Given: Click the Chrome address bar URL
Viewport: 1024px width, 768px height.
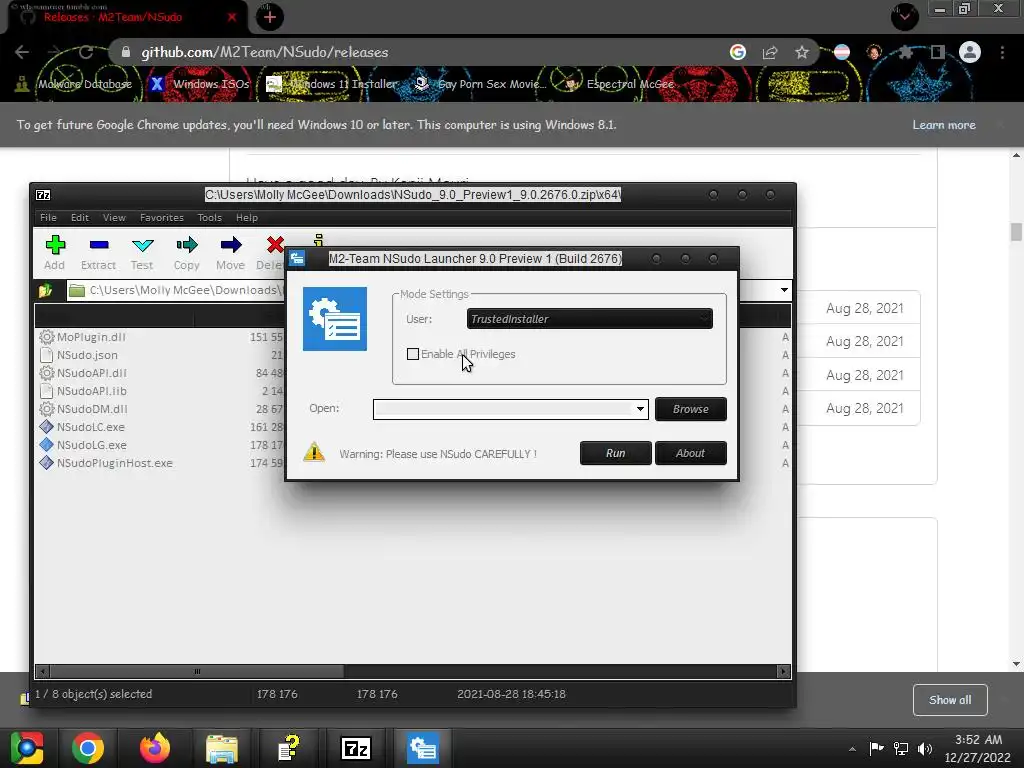Looking at the screenshot, I should [264, 52].
